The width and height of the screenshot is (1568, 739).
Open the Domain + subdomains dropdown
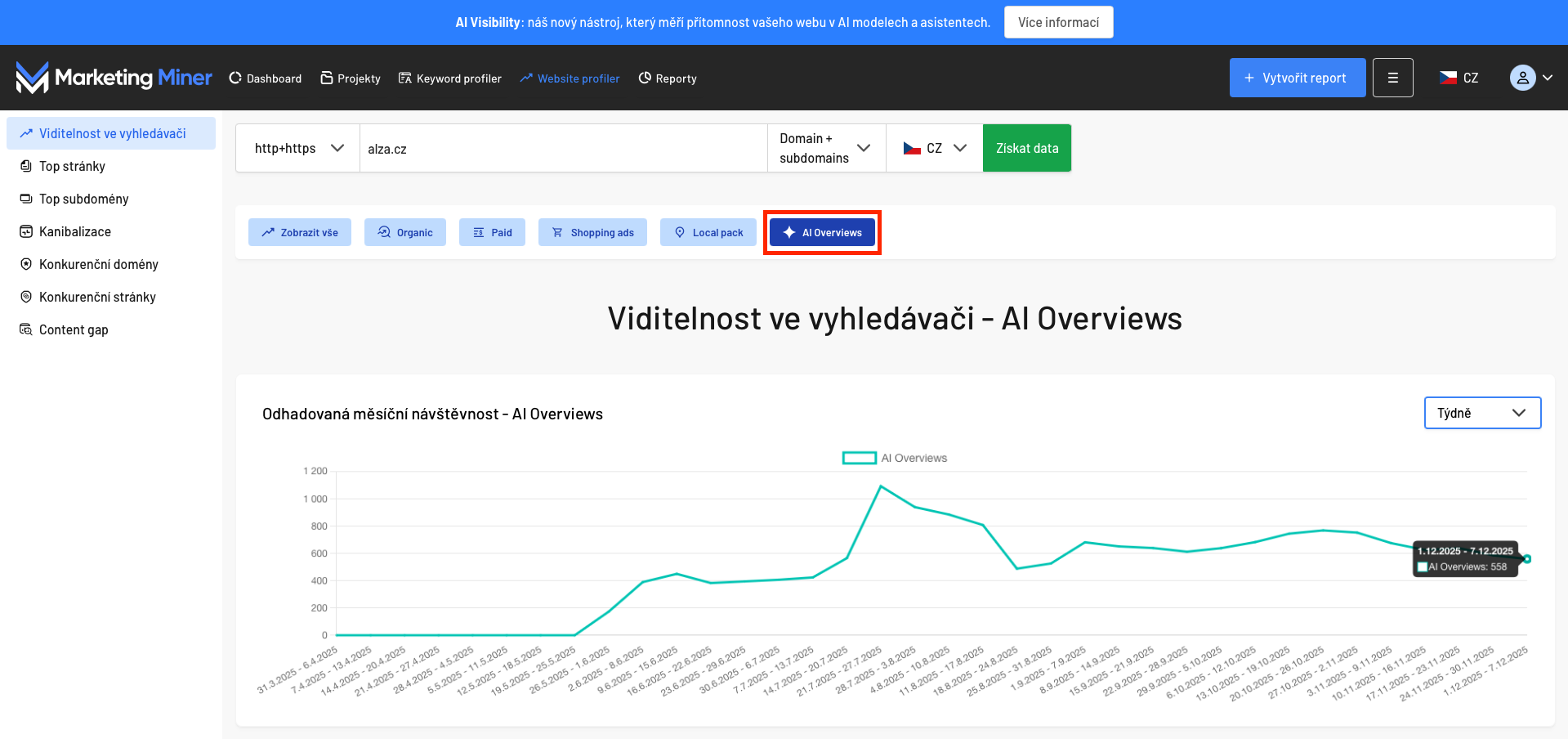click(x=826, y=148)
